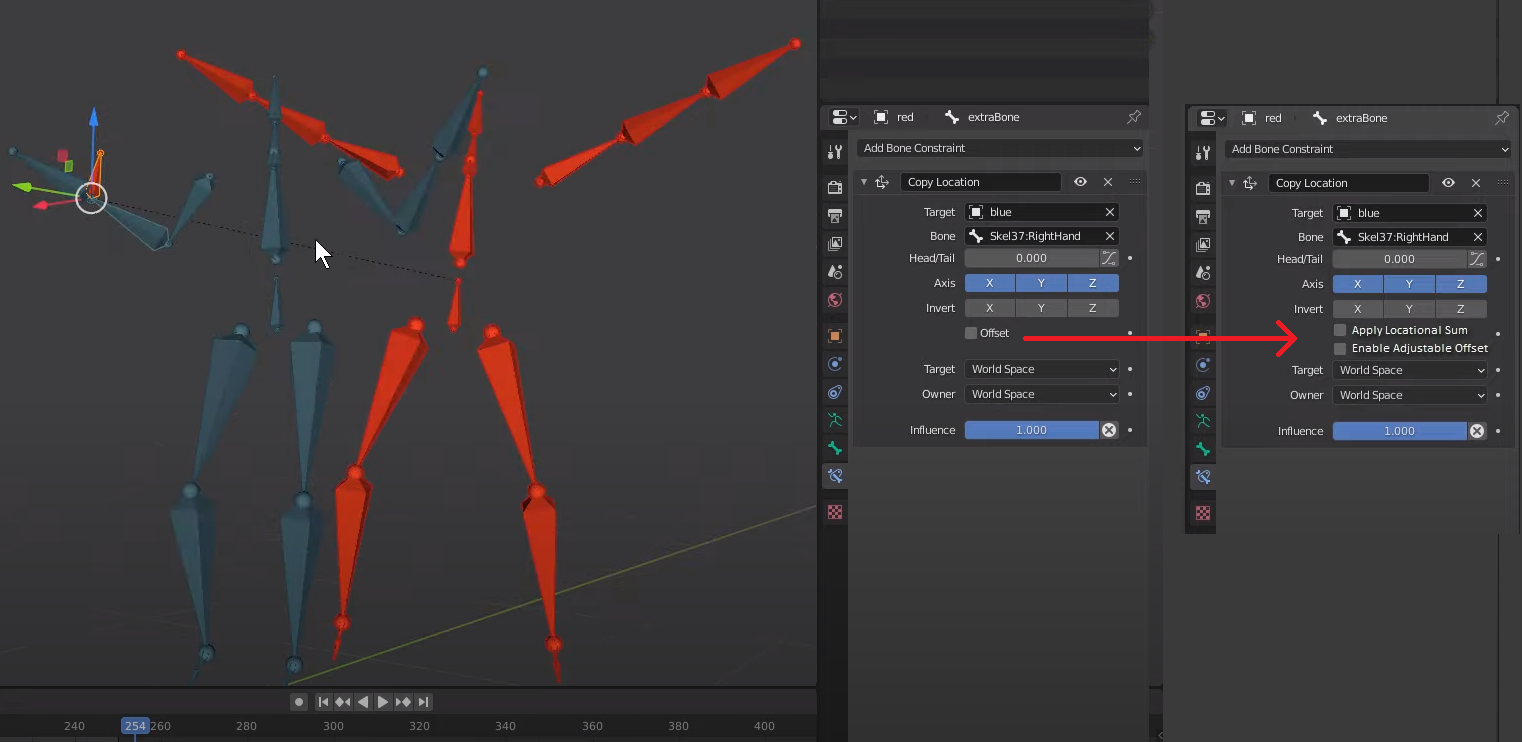The image size is (1522, 742).
Task: Open Owner World Space dropdown in Offset checkbox panel
Action: point(1042,394)
